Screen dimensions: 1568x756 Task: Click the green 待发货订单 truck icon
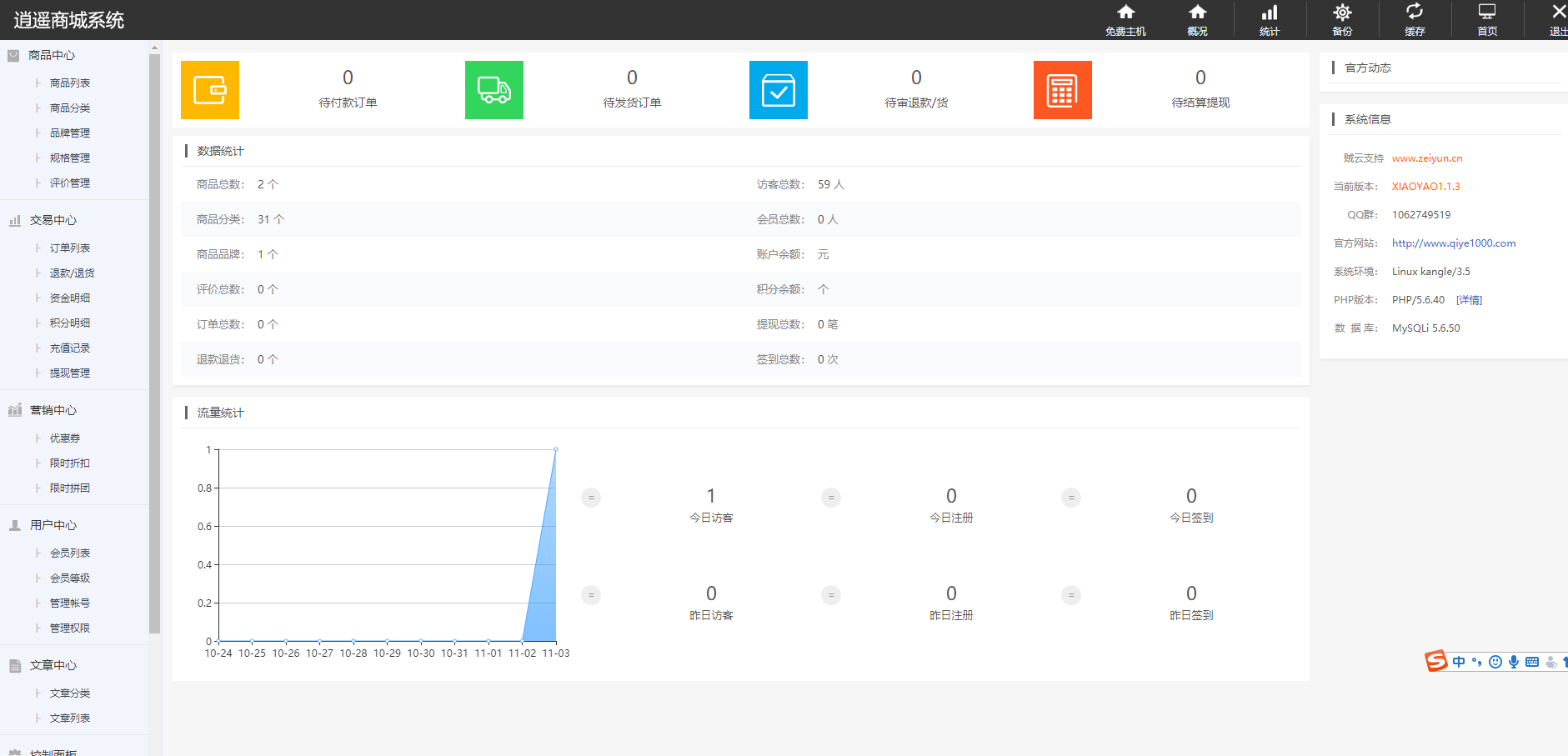click(494, 90)
